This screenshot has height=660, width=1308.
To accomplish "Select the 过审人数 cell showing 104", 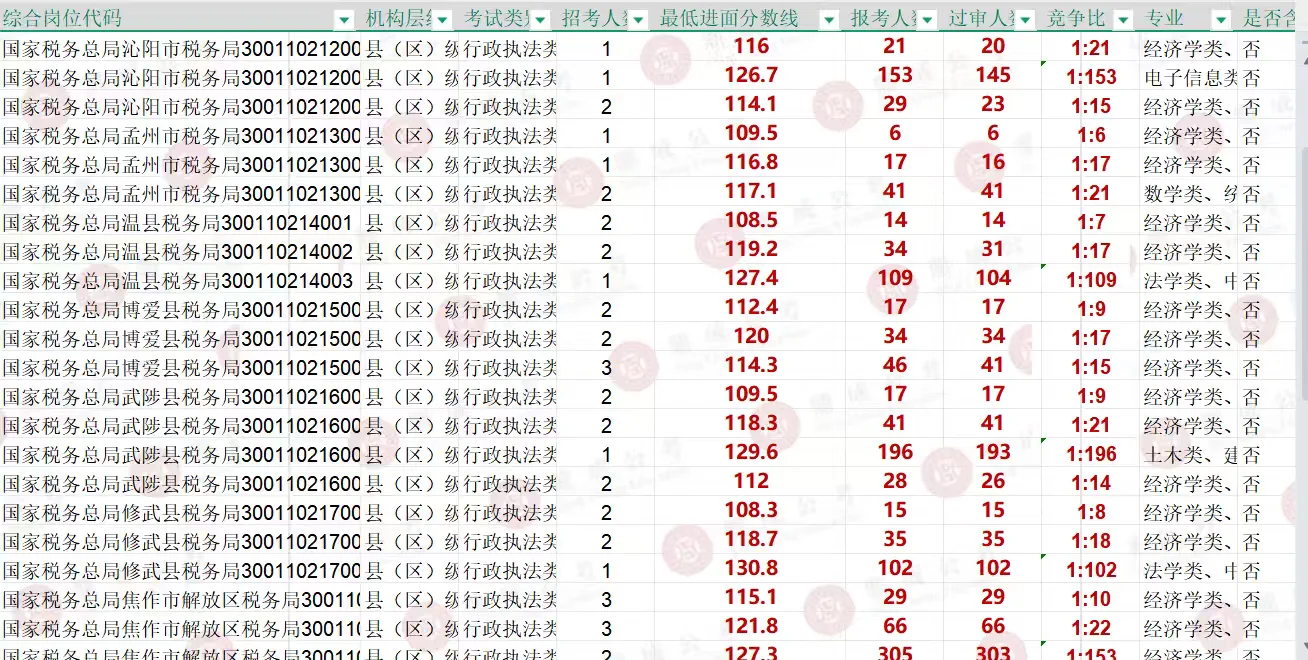I will [x=993, y=278].
